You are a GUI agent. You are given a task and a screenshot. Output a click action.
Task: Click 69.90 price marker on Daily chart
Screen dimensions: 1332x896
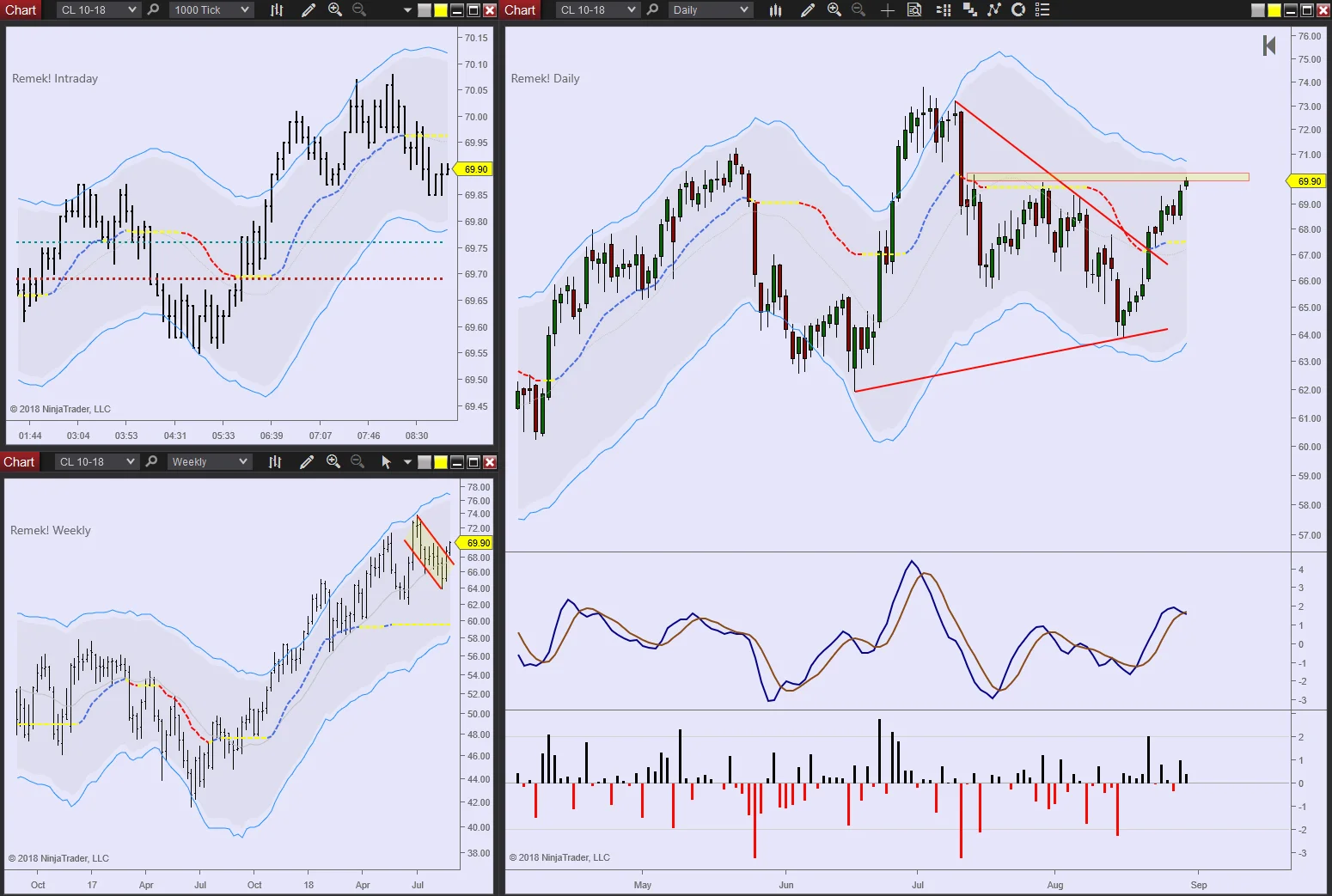(x=1307, y=181)
